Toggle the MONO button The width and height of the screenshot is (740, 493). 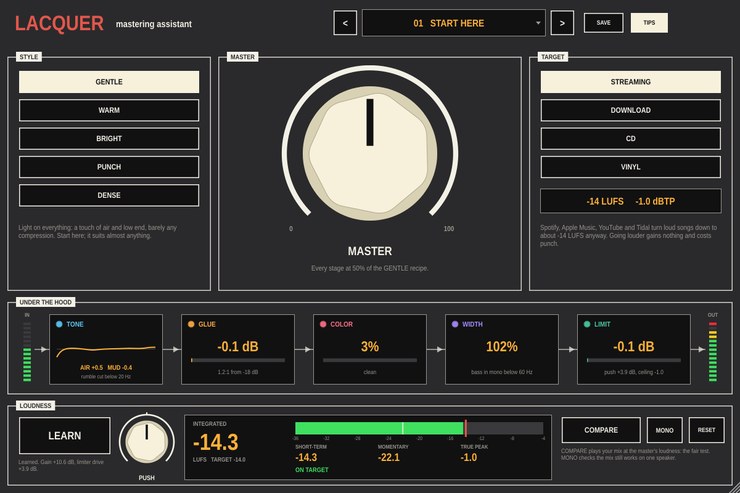pyautogui.click(x=664, y=430)
